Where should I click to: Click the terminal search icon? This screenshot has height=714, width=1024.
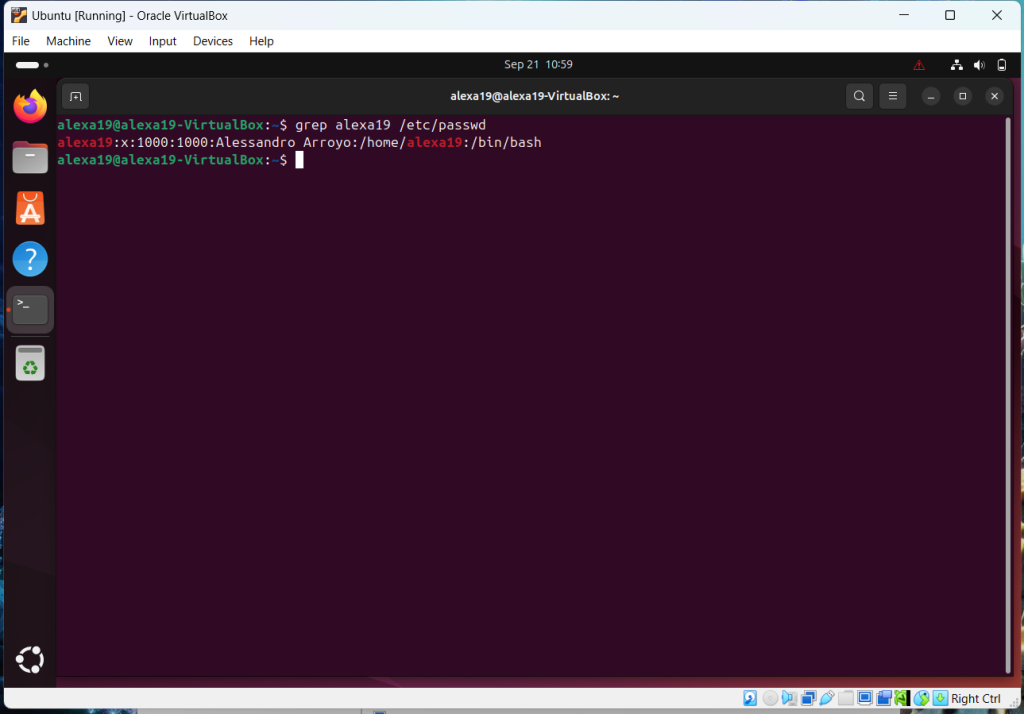coord(859,97)
